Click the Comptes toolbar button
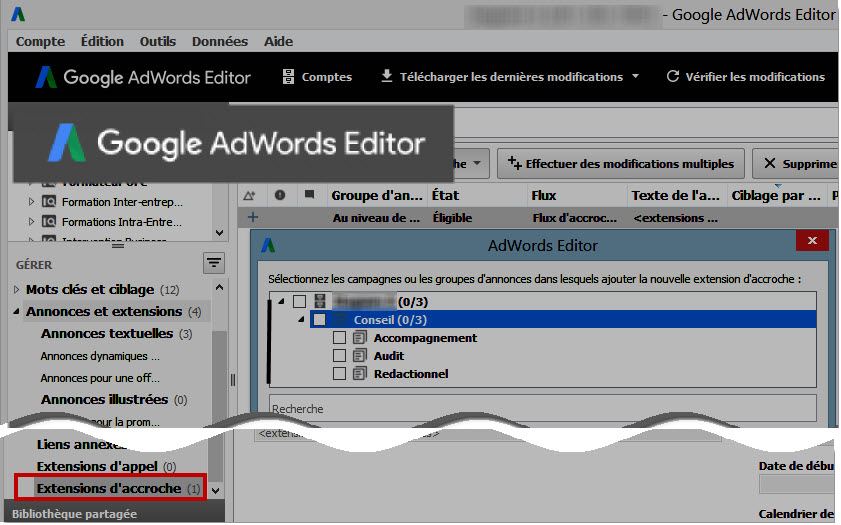This screenshot has width=841, height=525. point(317,77)
